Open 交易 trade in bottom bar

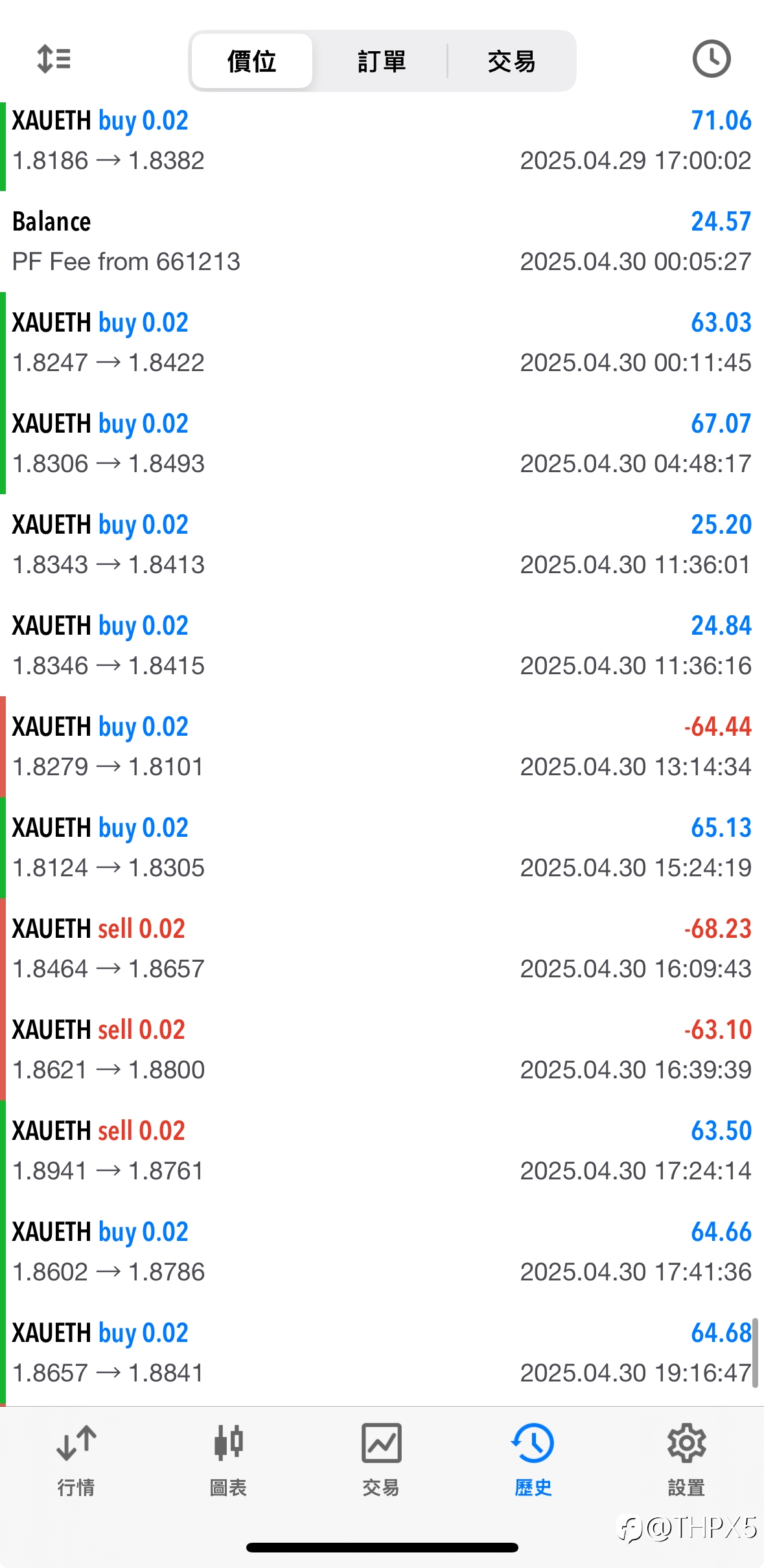pyautogui.click(x=381, y=1460)
